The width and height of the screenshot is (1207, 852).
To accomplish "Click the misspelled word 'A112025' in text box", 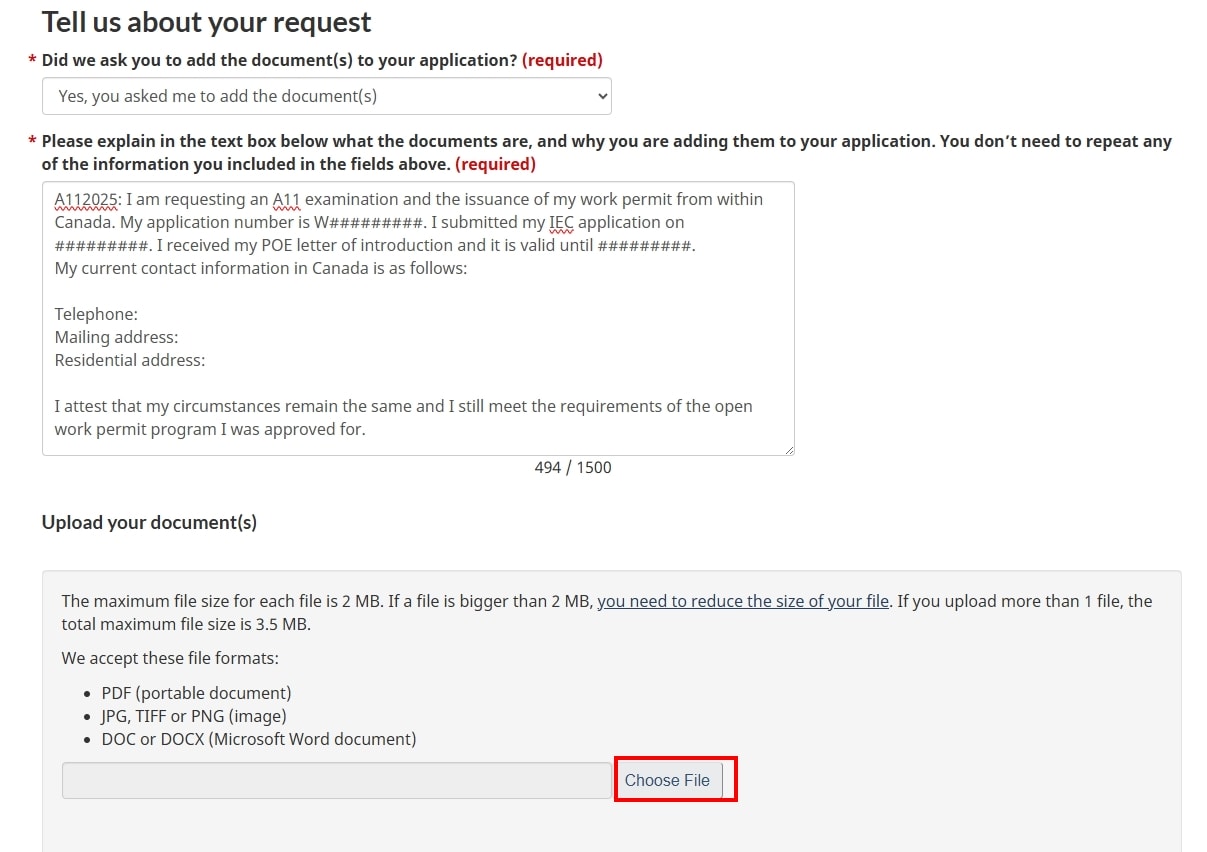I will click(x=85, y=200).
